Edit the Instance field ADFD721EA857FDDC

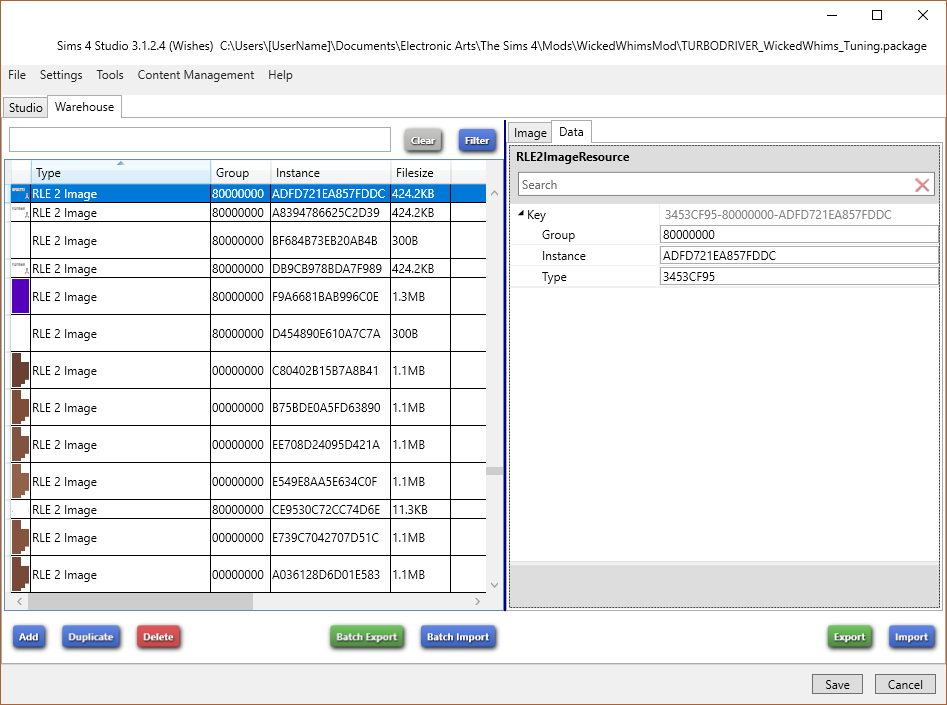click(799, 256)
